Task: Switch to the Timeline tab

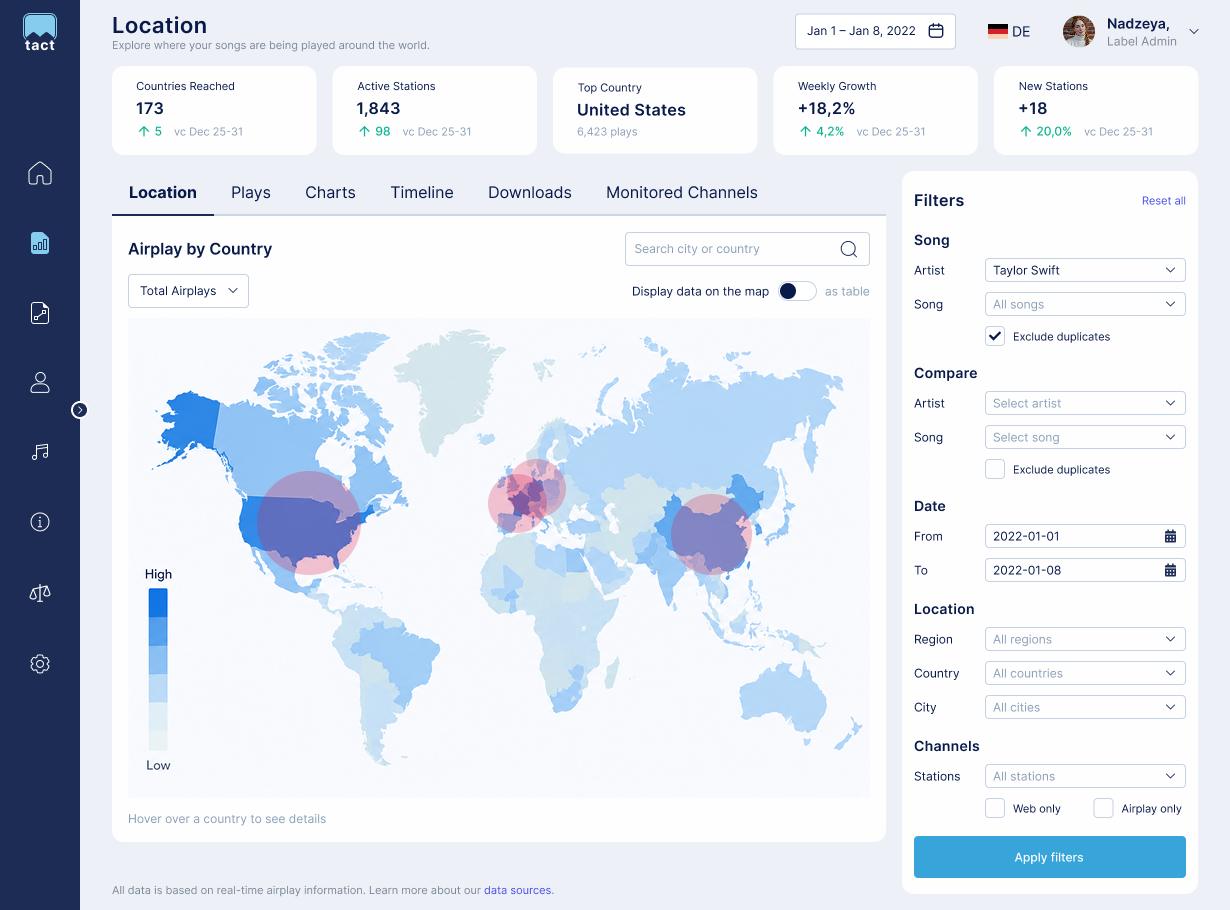Action: coord(422,192)
